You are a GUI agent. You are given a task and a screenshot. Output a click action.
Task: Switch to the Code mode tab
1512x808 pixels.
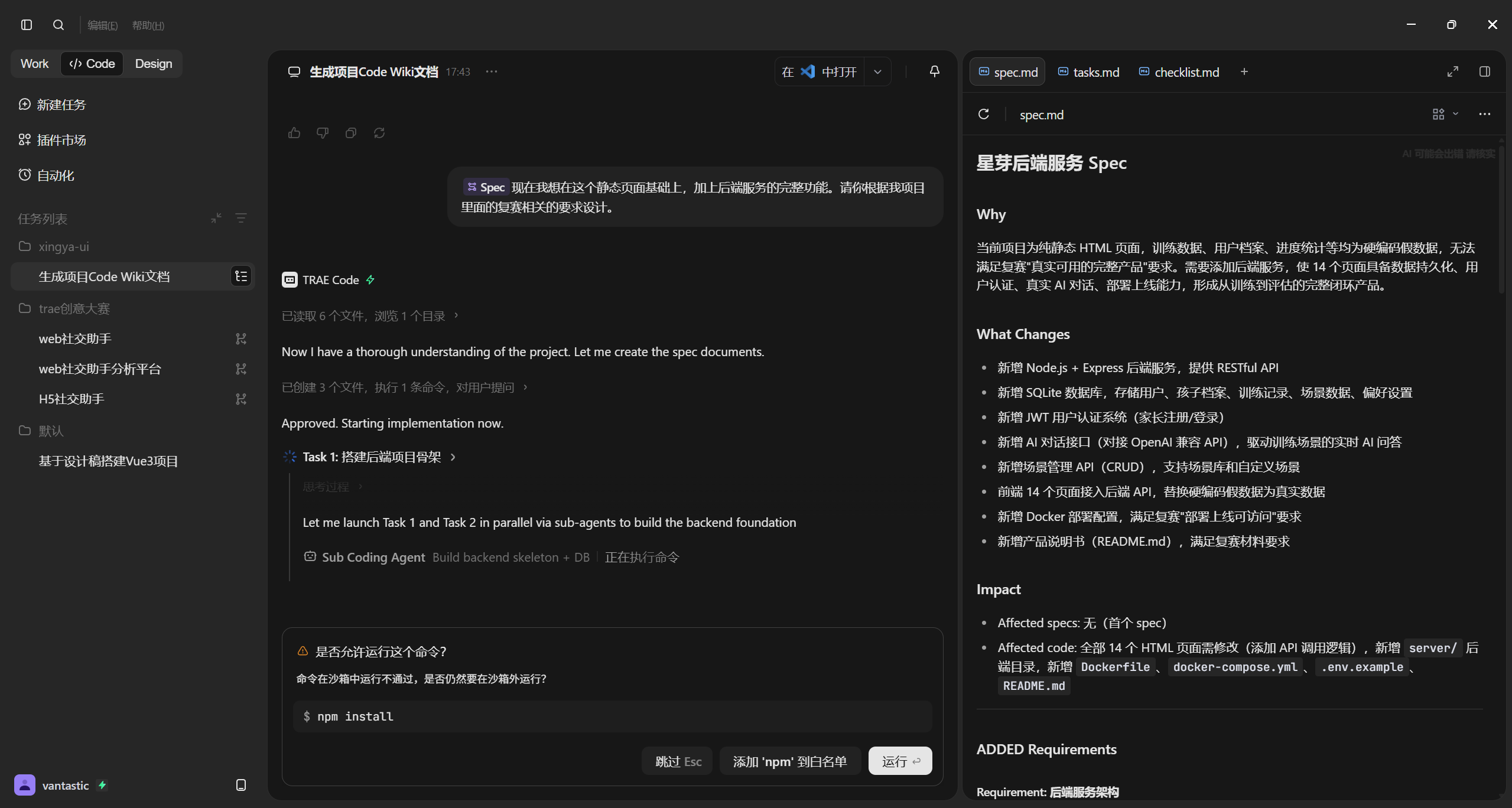tap(92, 64)
